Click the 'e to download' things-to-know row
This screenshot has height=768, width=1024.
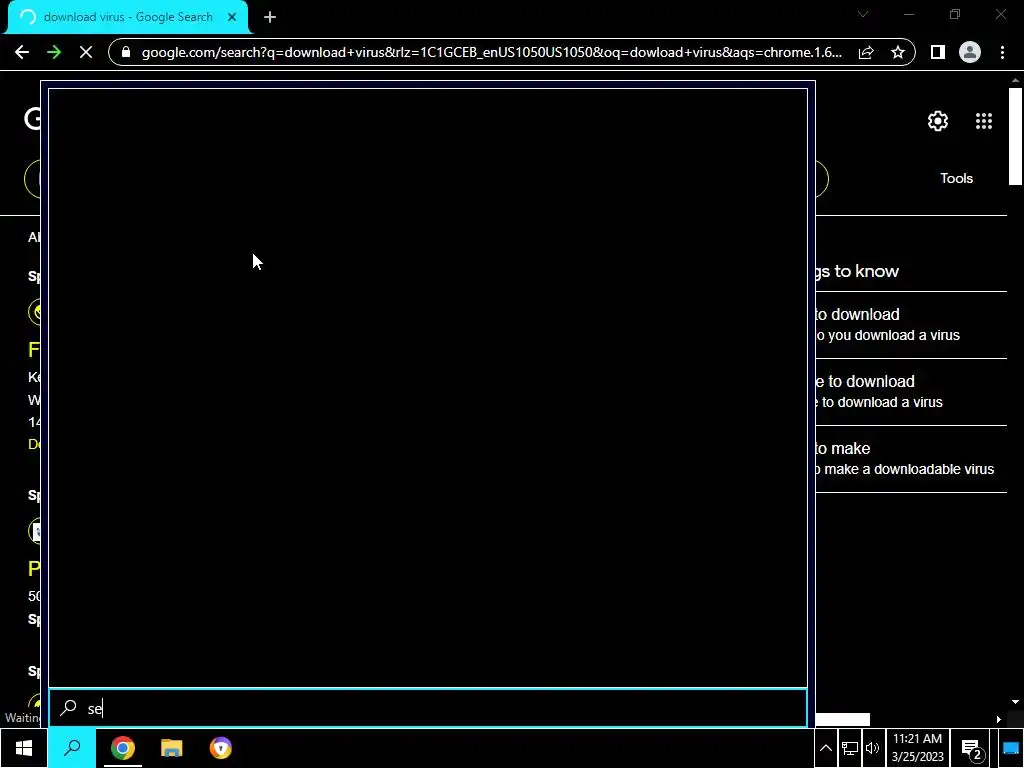[911, 391]
